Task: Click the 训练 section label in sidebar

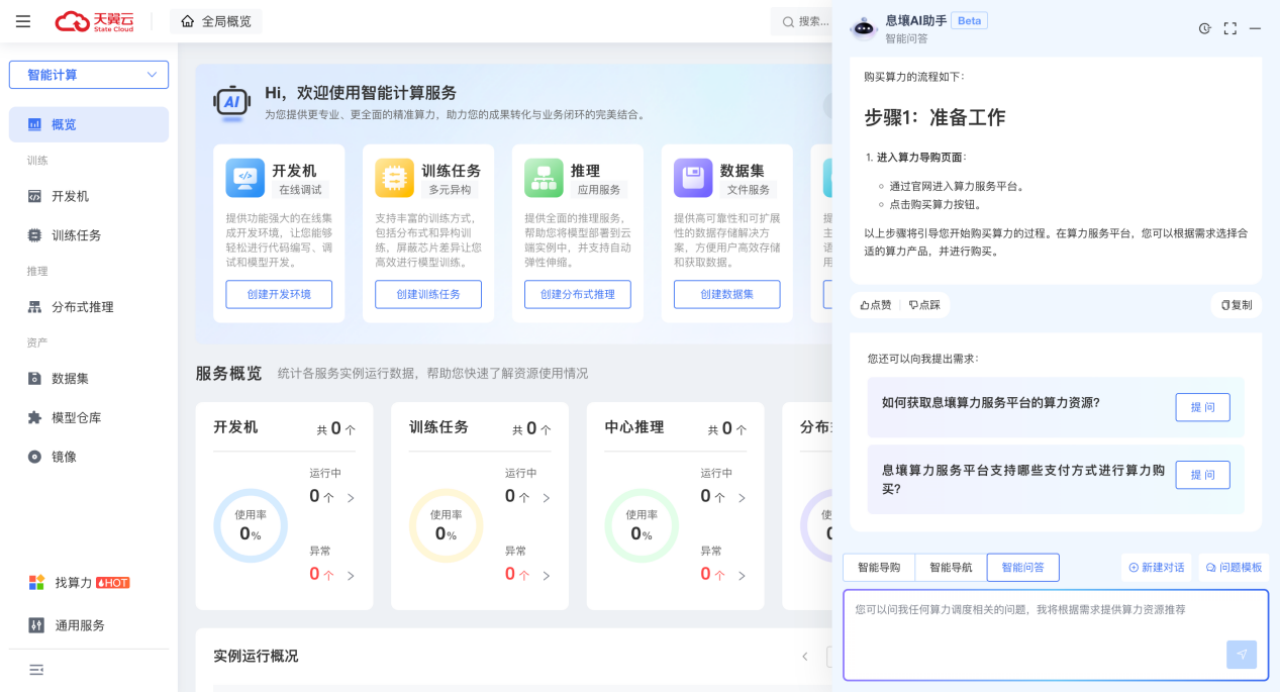Action: 37,160
